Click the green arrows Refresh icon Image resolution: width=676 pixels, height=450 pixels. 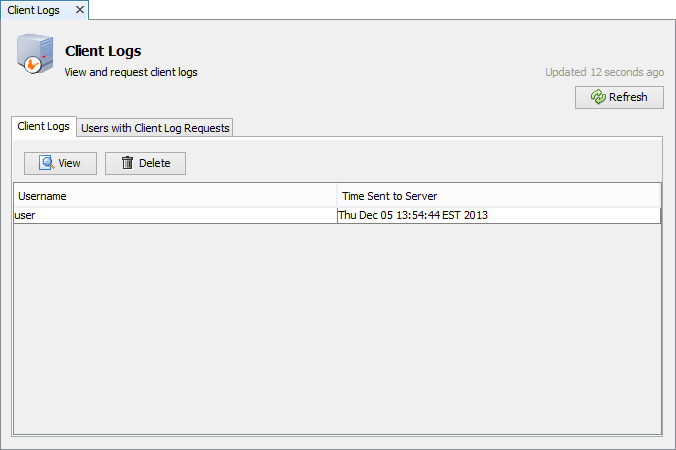point(598,97)
